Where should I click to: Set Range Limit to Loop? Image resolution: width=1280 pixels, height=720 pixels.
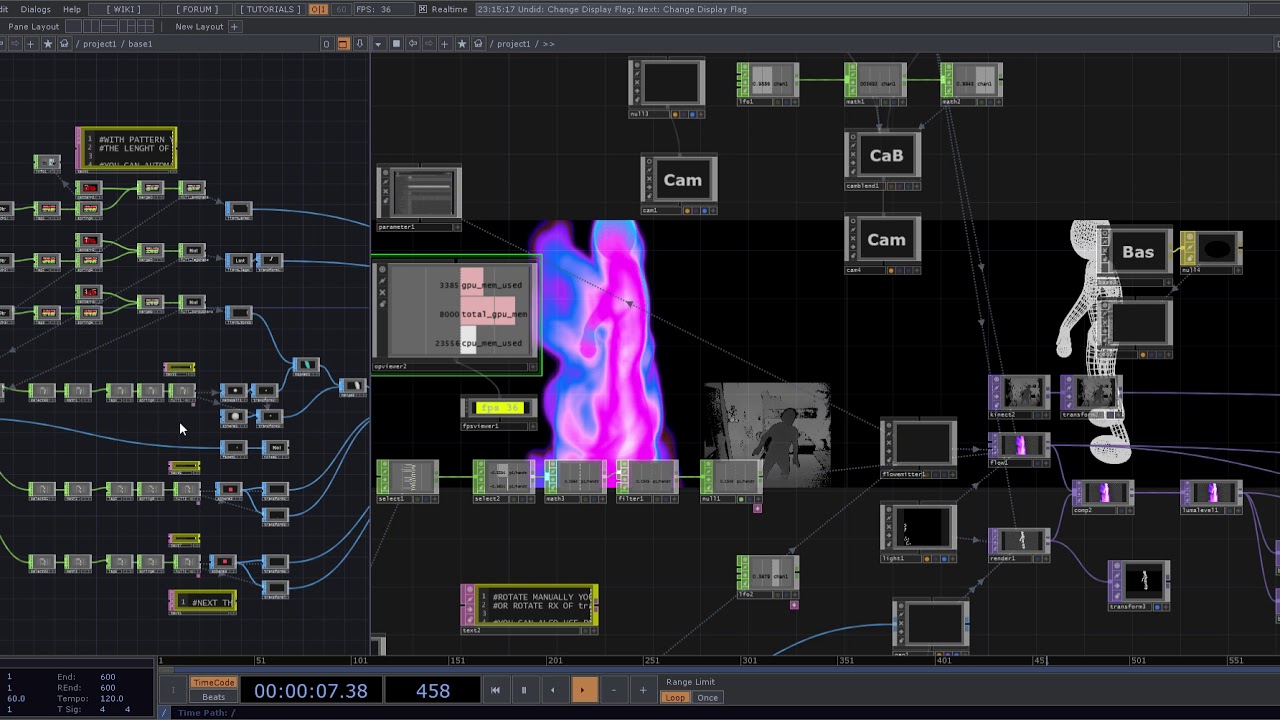[x=675, y=698]
